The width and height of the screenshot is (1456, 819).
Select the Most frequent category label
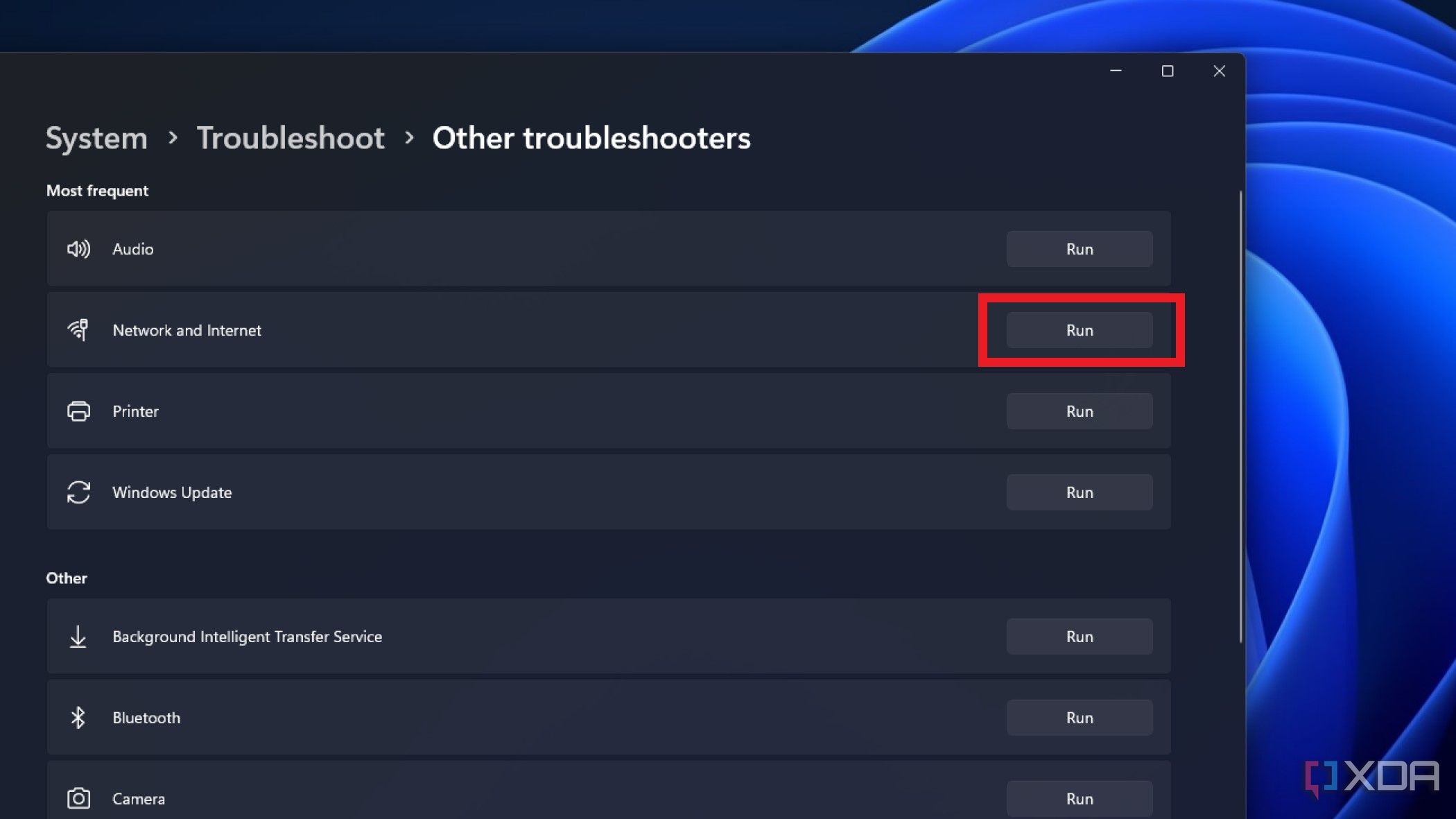[97, 190]
